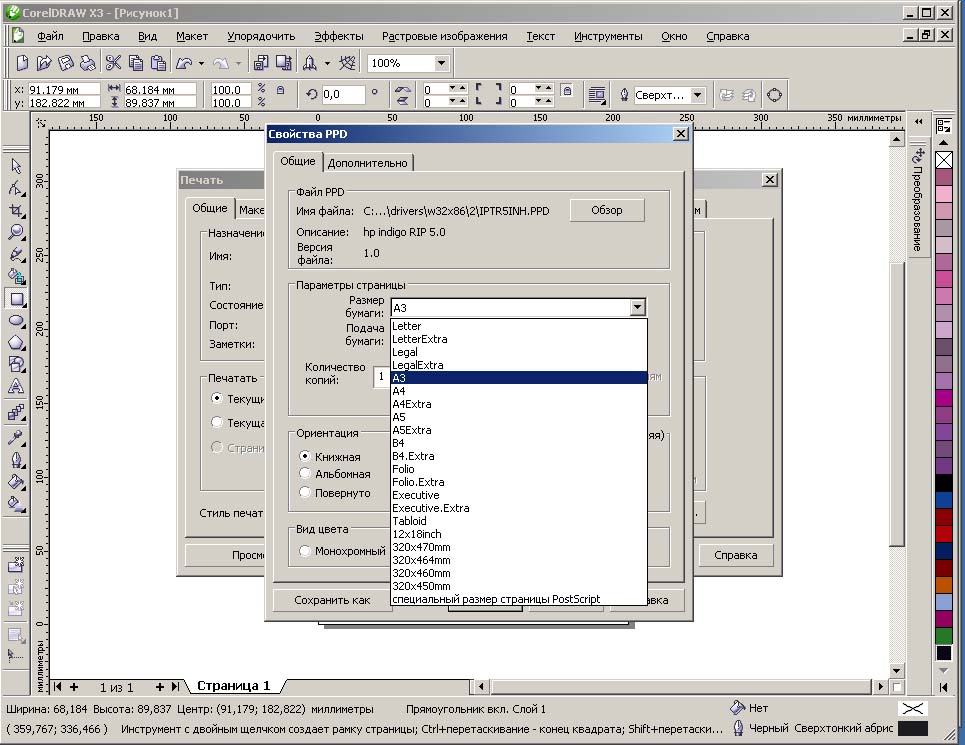
Task: Cut the selection with the scissors icon
Action: click(113, 63)
